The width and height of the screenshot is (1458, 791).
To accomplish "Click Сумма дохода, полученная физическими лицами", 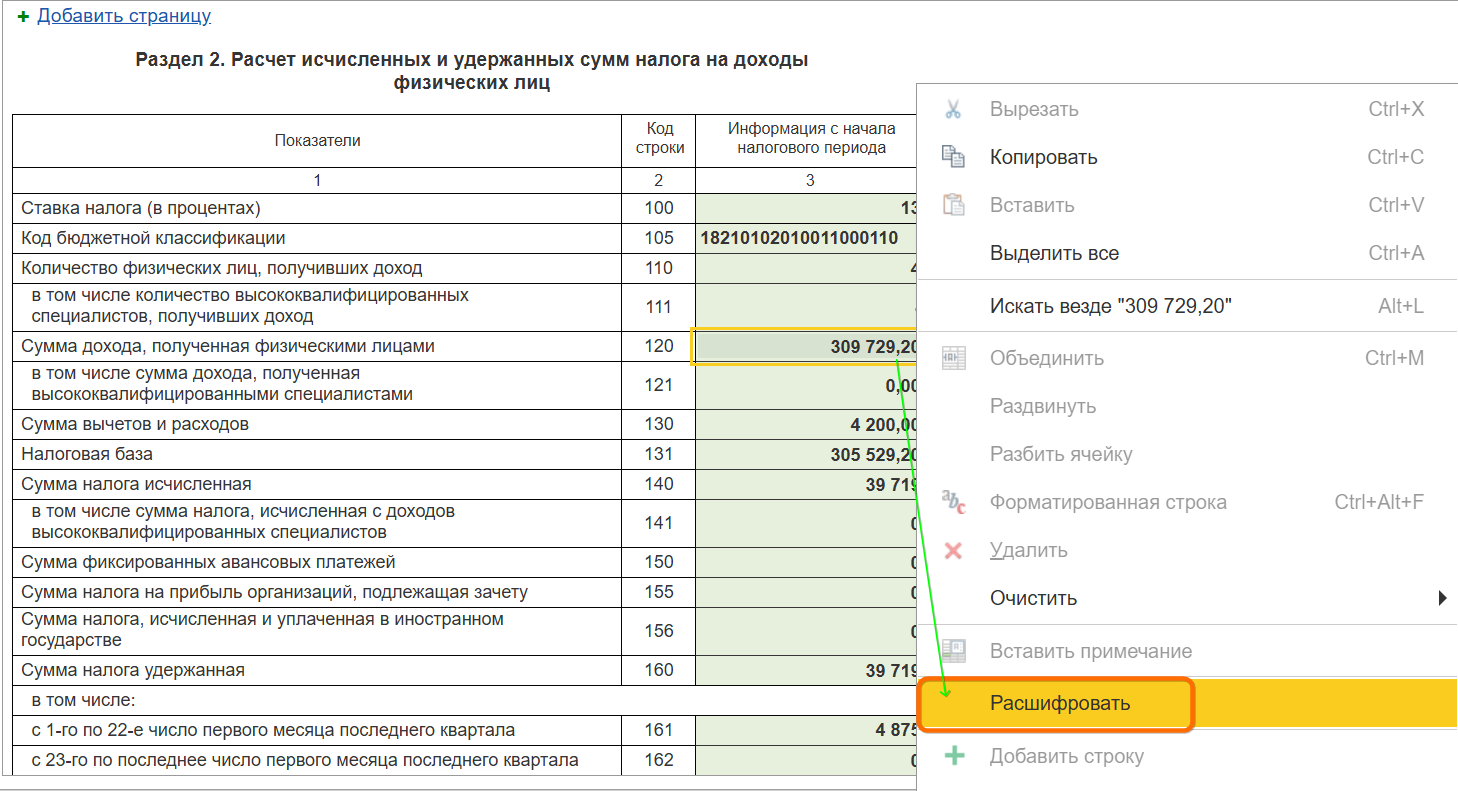I will [228, 346].
